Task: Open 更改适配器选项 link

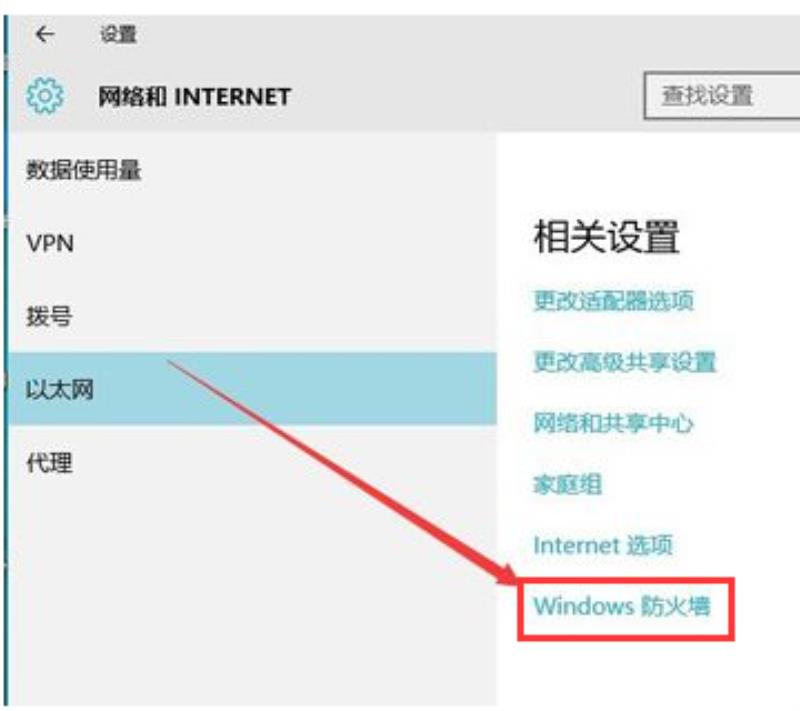Action: point(614,300)
